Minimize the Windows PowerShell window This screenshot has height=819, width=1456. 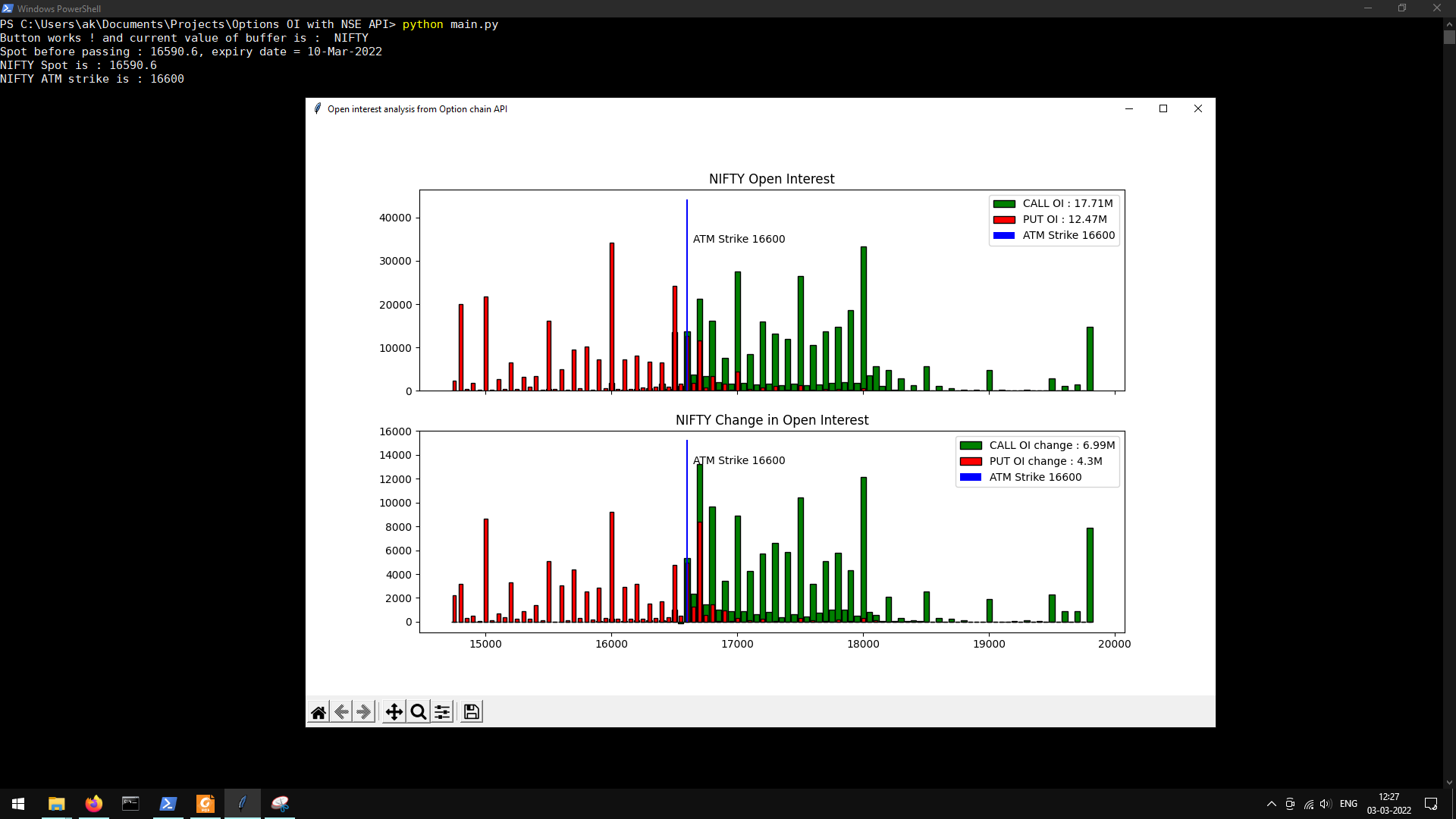pyautogui.click(x=1368, y=8)
